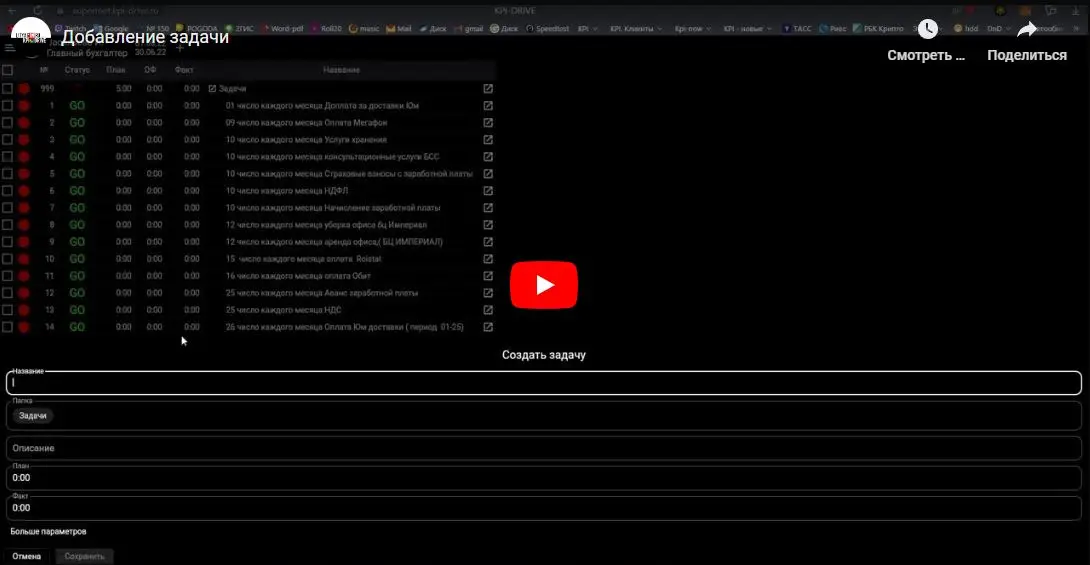Open the 'консультационные услуги БСС' edit icon

coord(488,157)
